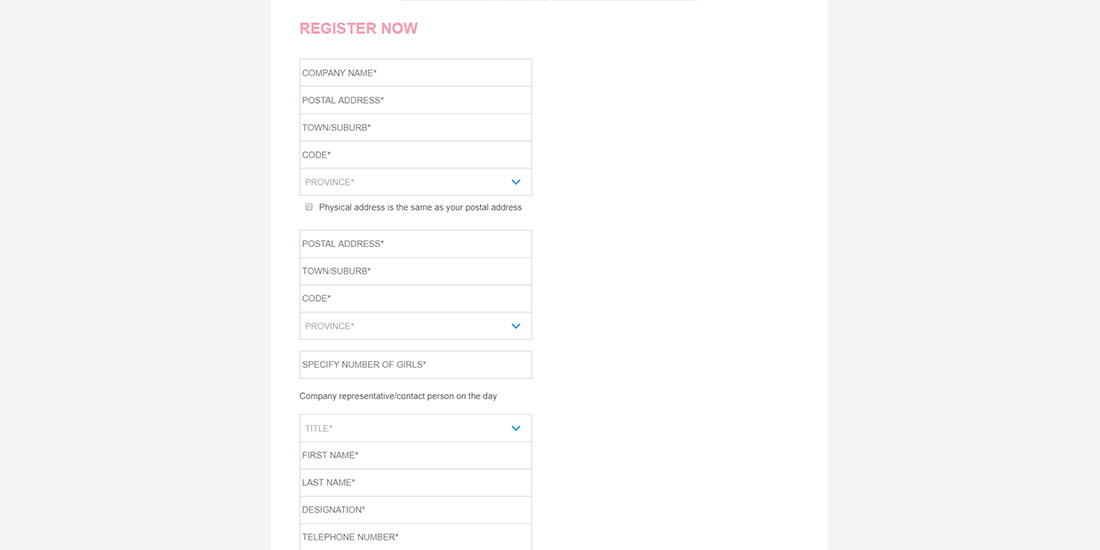Tick the physical address same as postal checkbox
The height and width of the screenshot is (550, 1100).
coord(309,207)
